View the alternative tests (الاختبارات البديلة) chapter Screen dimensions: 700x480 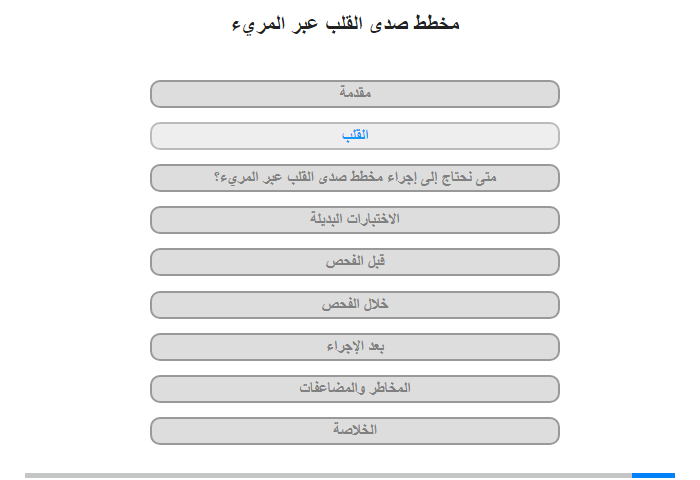coord(354,220)
